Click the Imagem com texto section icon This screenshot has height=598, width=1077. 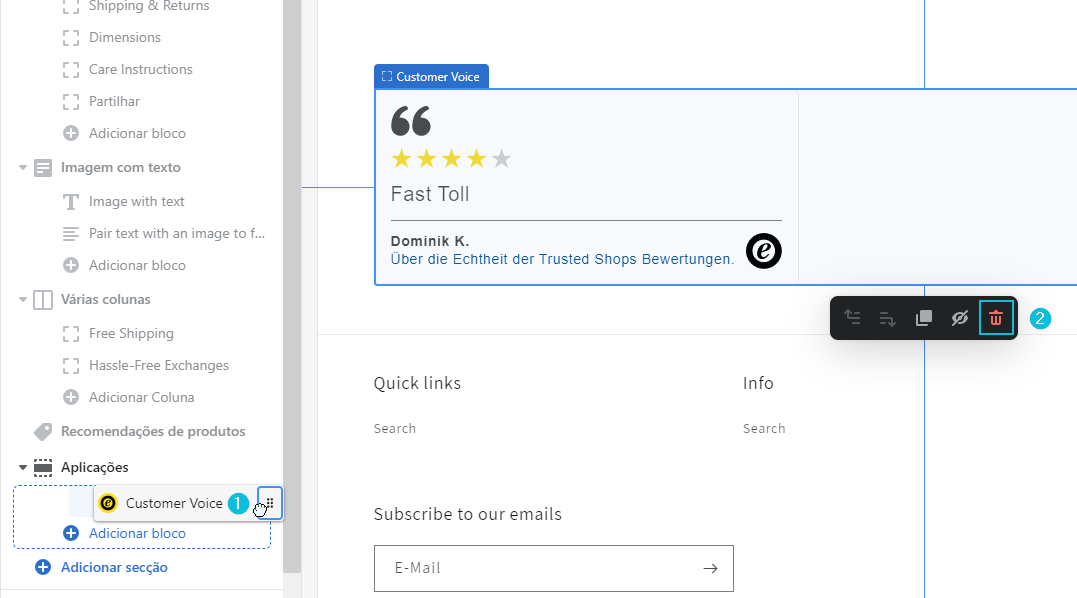click(43, 168)
